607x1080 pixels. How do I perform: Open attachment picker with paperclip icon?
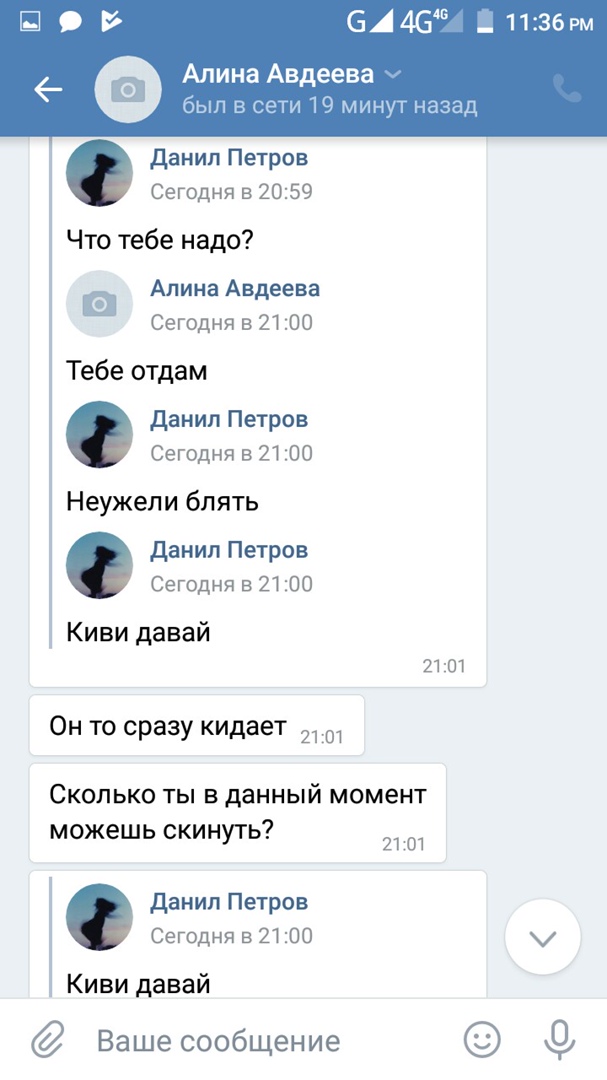tap(48, 1040)
